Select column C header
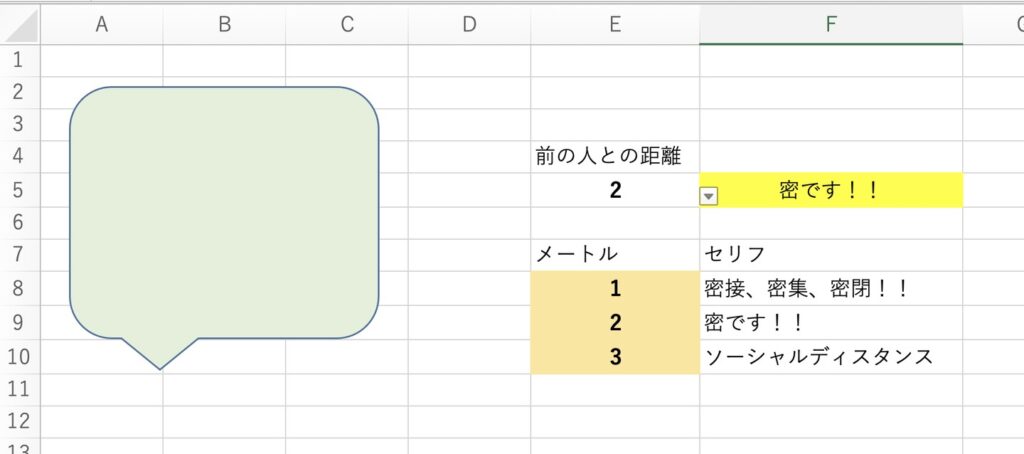Viewport: 1024px width, 454px height. (x=347, y=26)
